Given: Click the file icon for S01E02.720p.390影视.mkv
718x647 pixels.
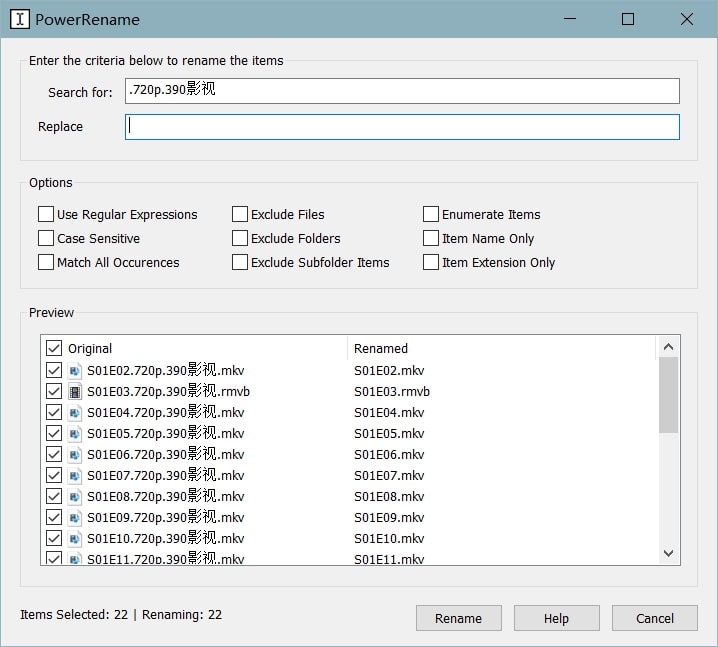Looking at the screenshot, I should click(x=75, y=370).
